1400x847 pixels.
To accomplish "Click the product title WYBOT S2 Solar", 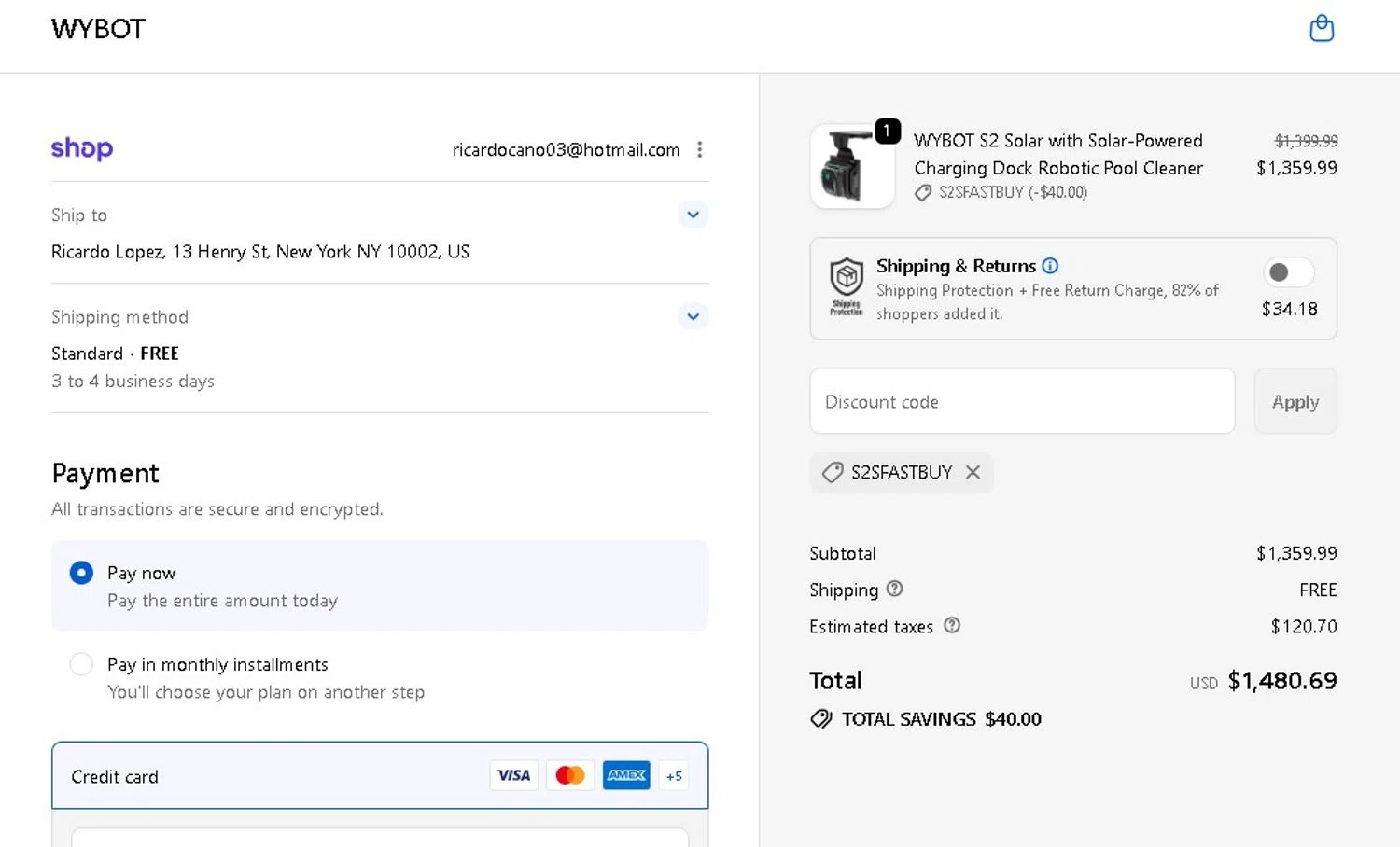I will pos(1058,154).
